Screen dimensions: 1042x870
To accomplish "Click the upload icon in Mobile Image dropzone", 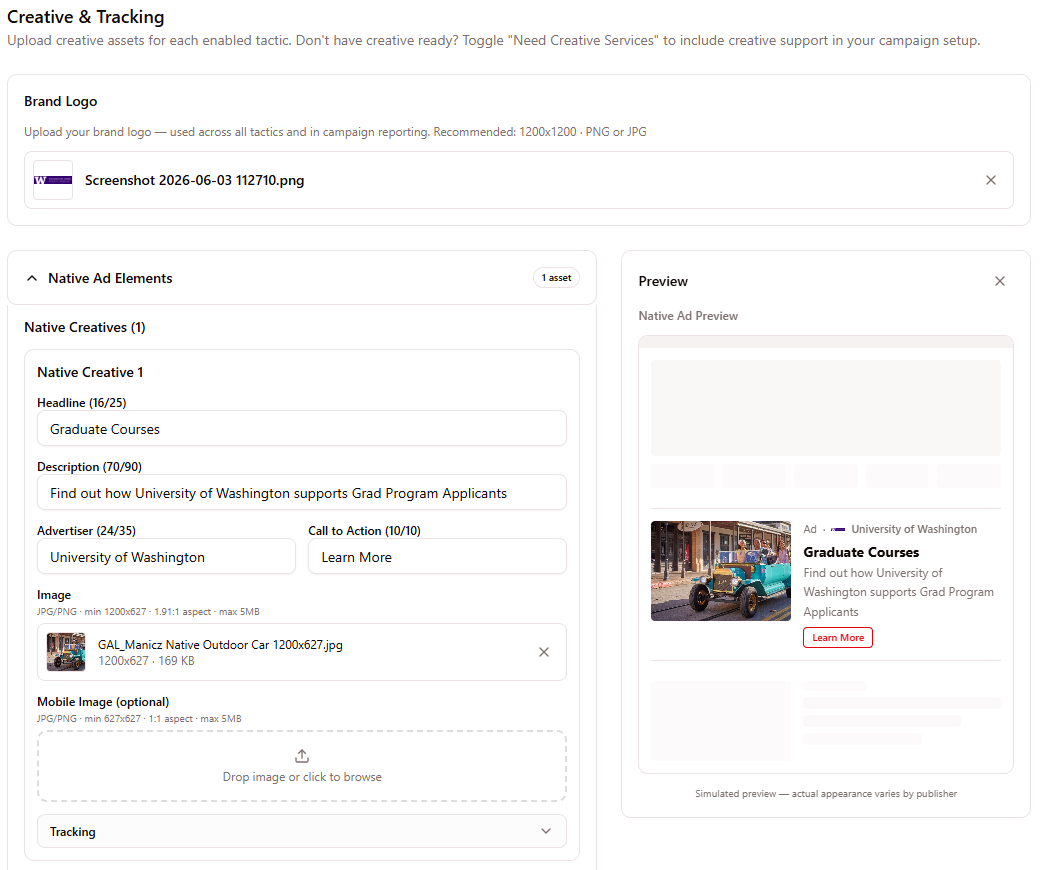I will [x=302, y=756].
